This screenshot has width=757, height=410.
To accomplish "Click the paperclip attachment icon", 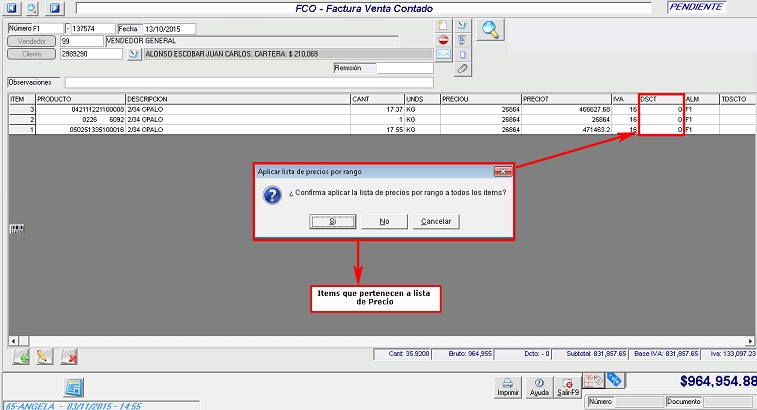I will pyautogui.click(x=462, y=70).
